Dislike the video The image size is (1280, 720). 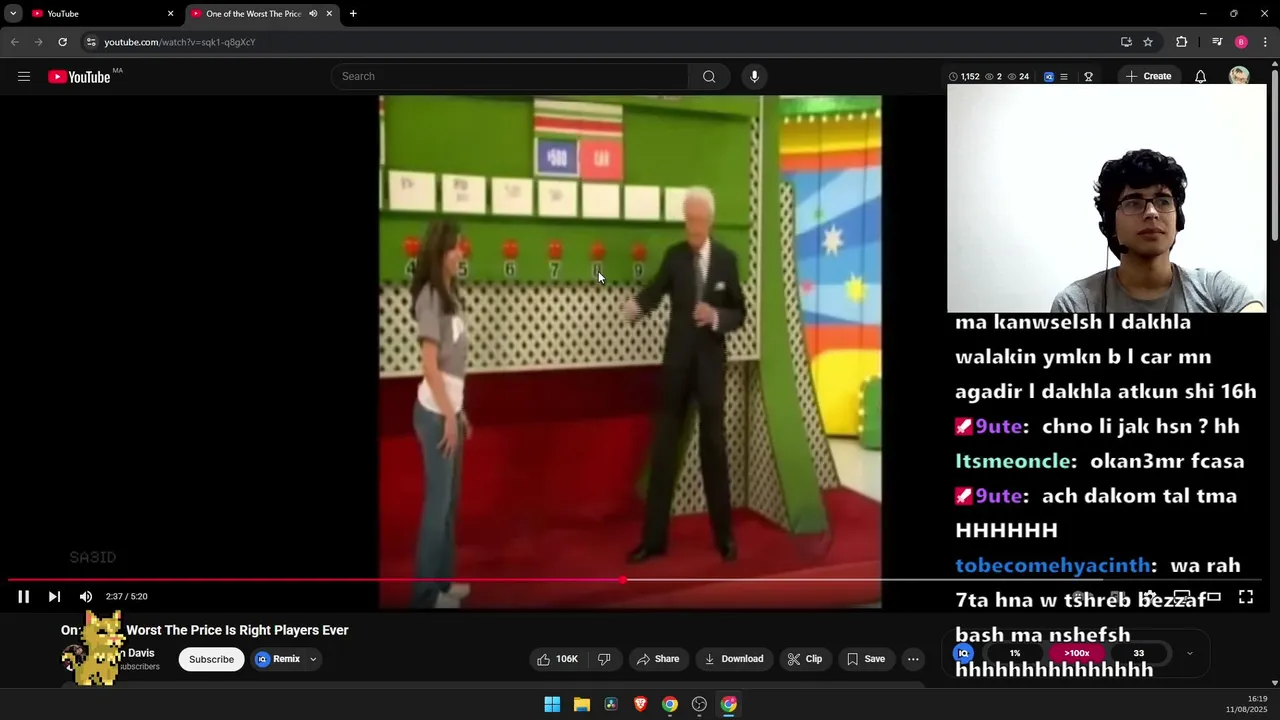(604, 659)
